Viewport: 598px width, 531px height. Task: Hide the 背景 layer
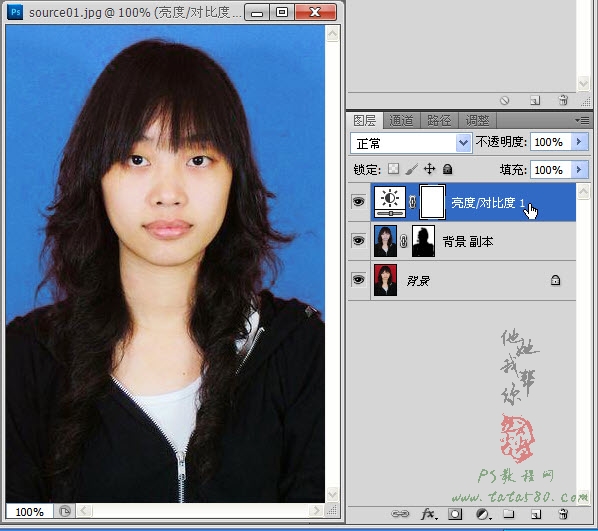coord(358,280)
